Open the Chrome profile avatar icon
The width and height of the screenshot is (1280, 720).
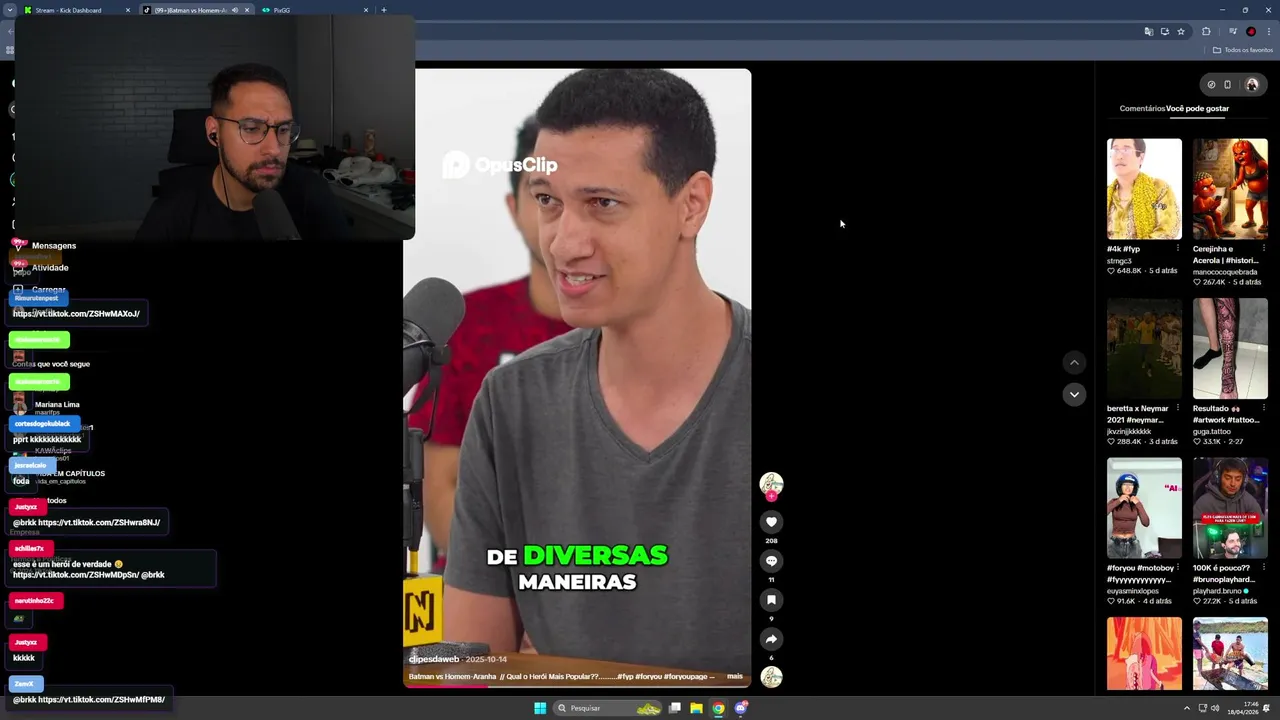pyautogui.click(x=1251, y=31)
